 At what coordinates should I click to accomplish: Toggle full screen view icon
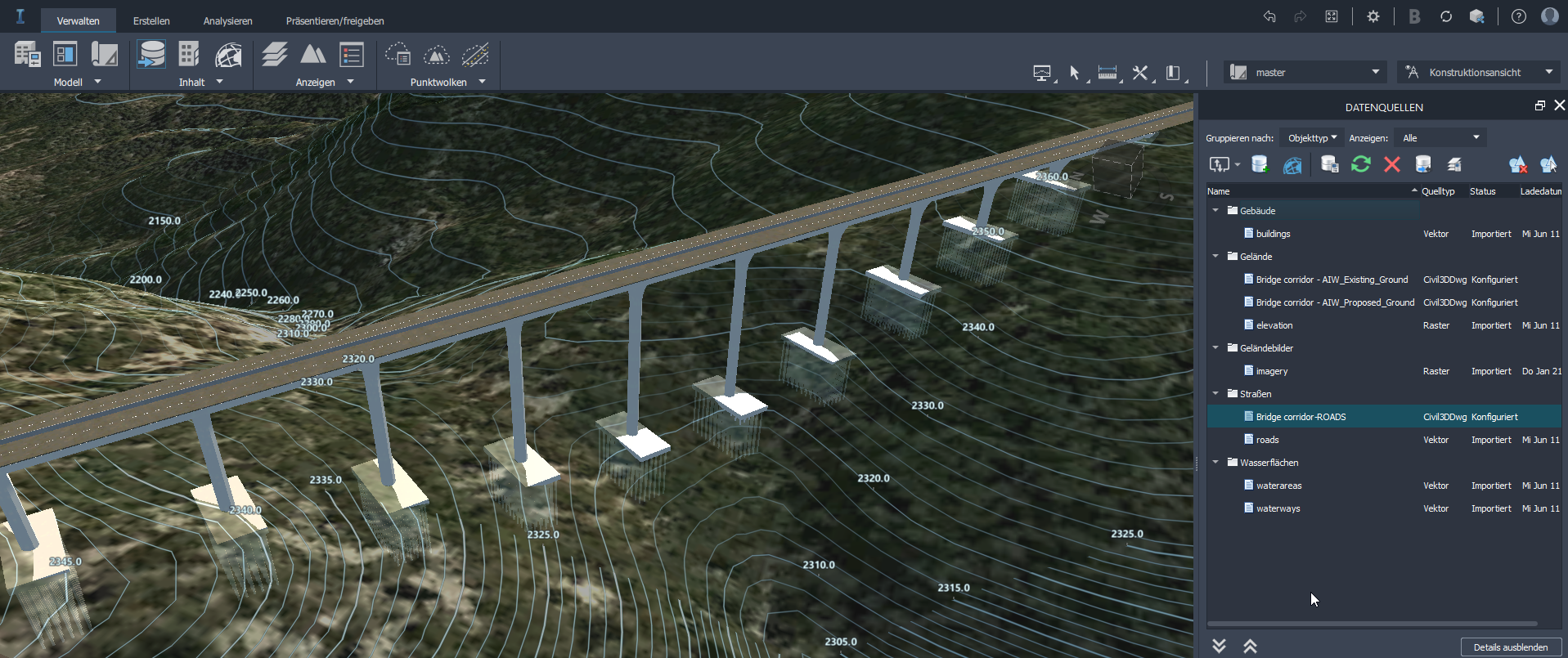[x=1332, y=16]
